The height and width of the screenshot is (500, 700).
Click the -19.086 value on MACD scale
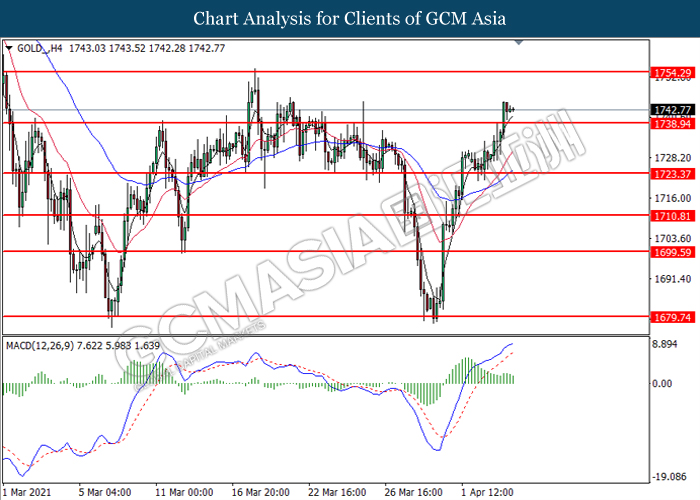(x=667, y=477)
